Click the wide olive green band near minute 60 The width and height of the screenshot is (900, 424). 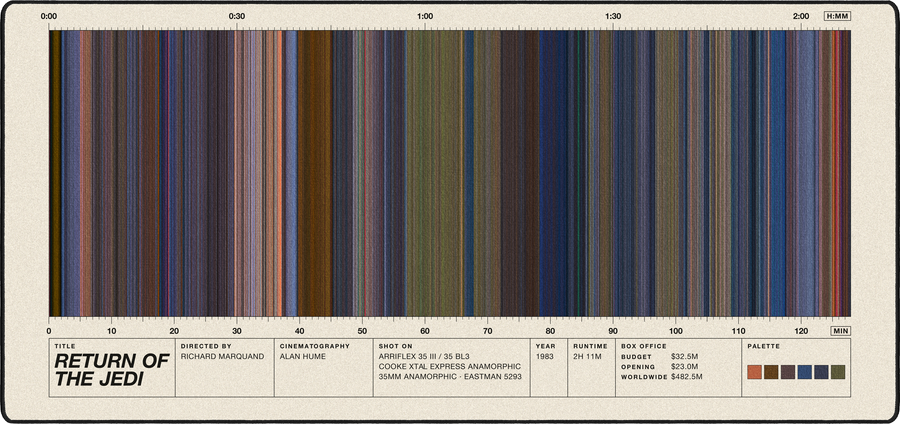tap(435, 173)
